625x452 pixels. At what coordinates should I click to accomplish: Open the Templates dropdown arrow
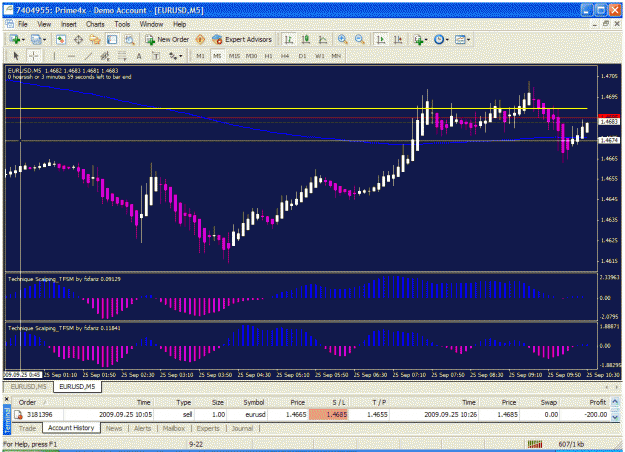coord(468,40)
